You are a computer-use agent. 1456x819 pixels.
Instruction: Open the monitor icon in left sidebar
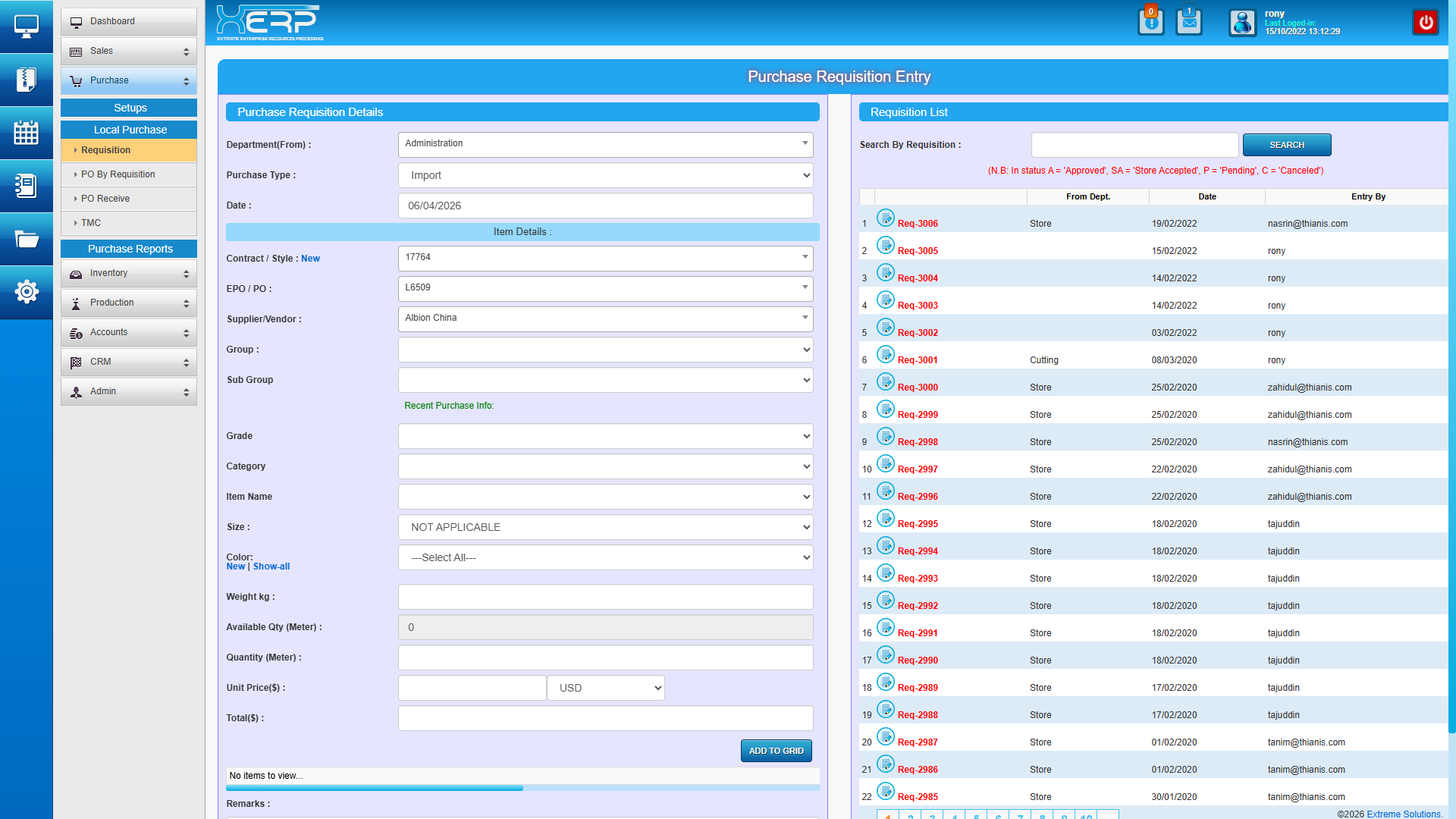point(27,27)
